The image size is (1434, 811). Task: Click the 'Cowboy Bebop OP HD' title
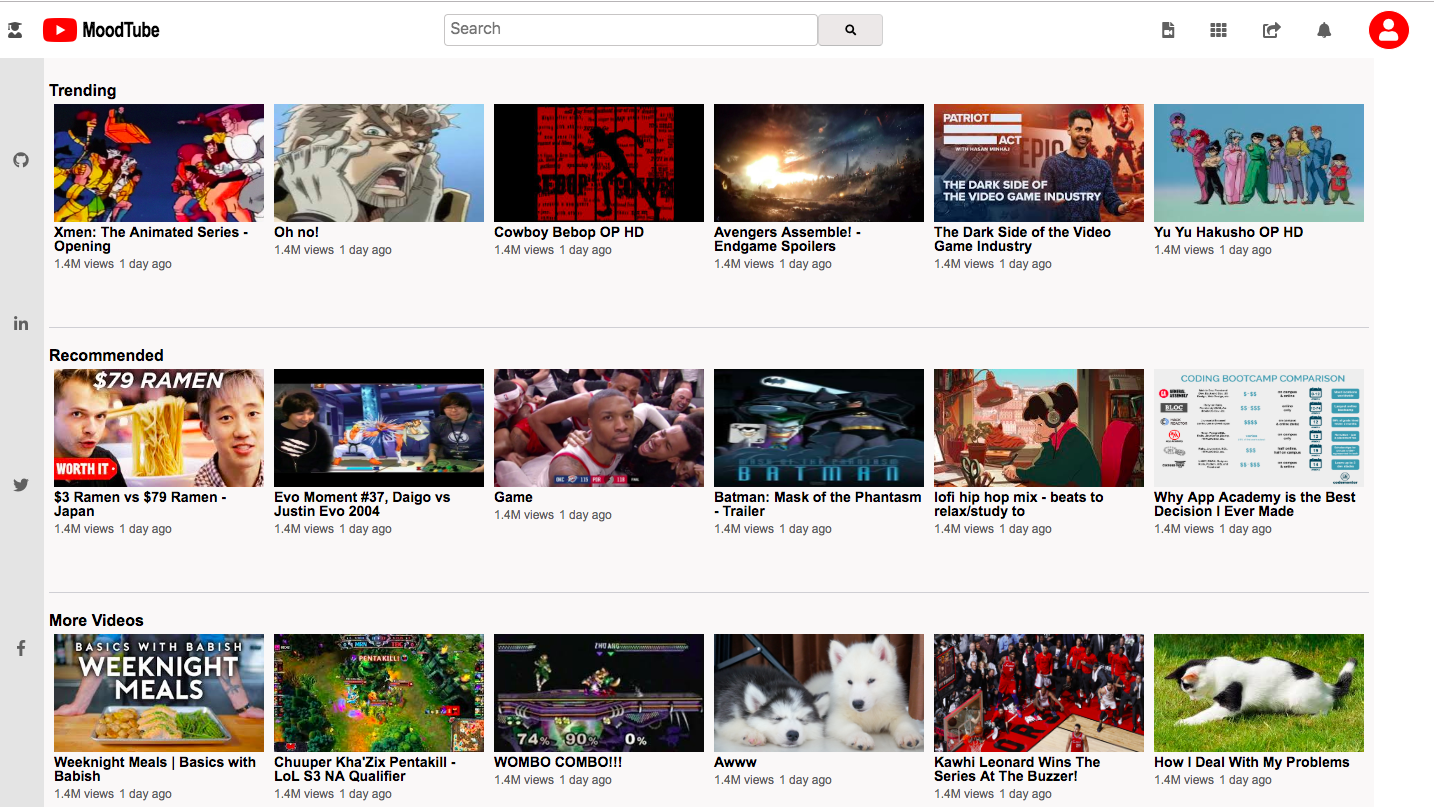569,232
